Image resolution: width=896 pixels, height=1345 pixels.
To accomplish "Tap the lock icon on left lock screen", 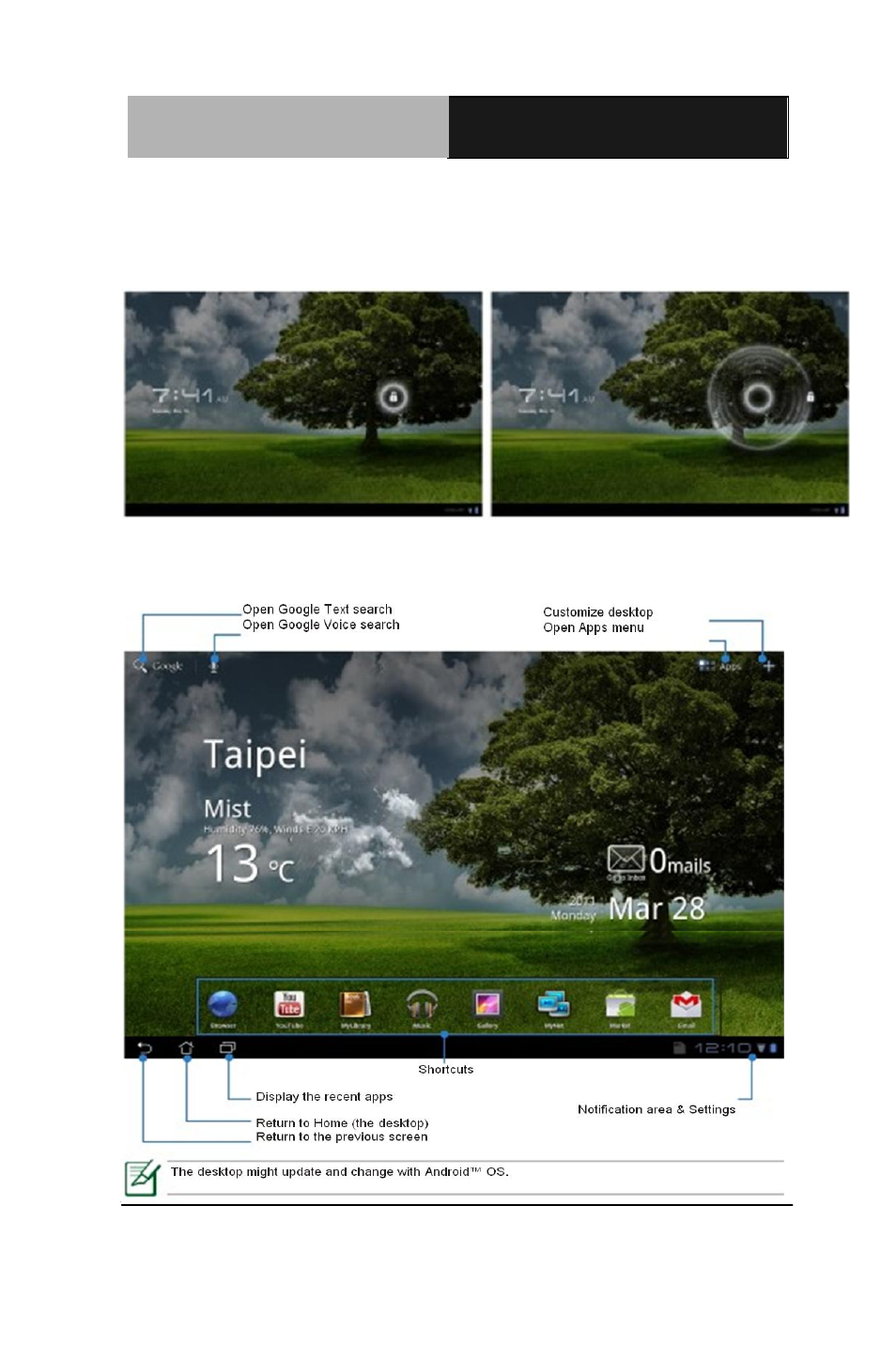I will pos(393,397).
